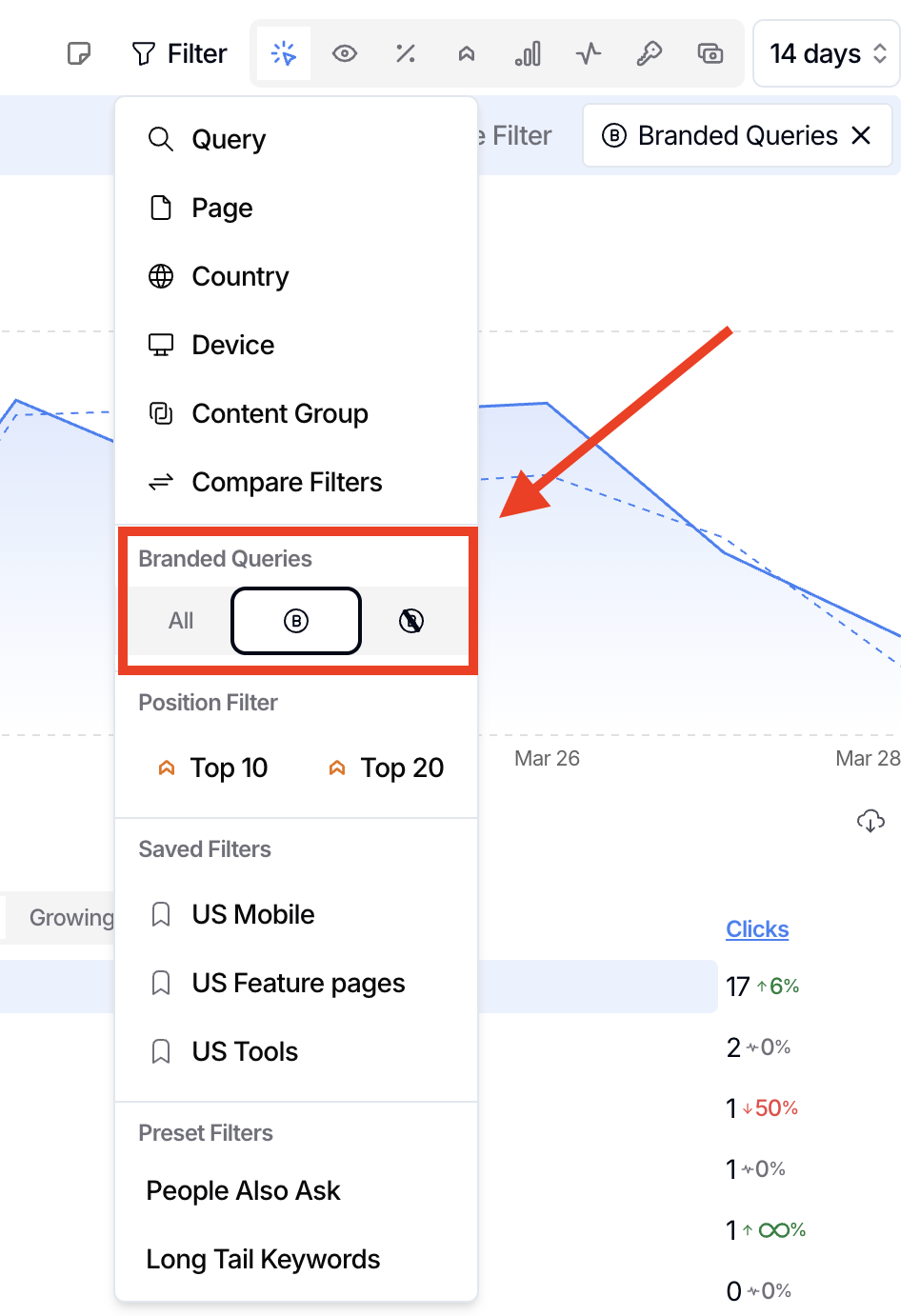Open the 14 days date range dropdown
Viewport: 920px width, 1316px height.
pos(827,53)
